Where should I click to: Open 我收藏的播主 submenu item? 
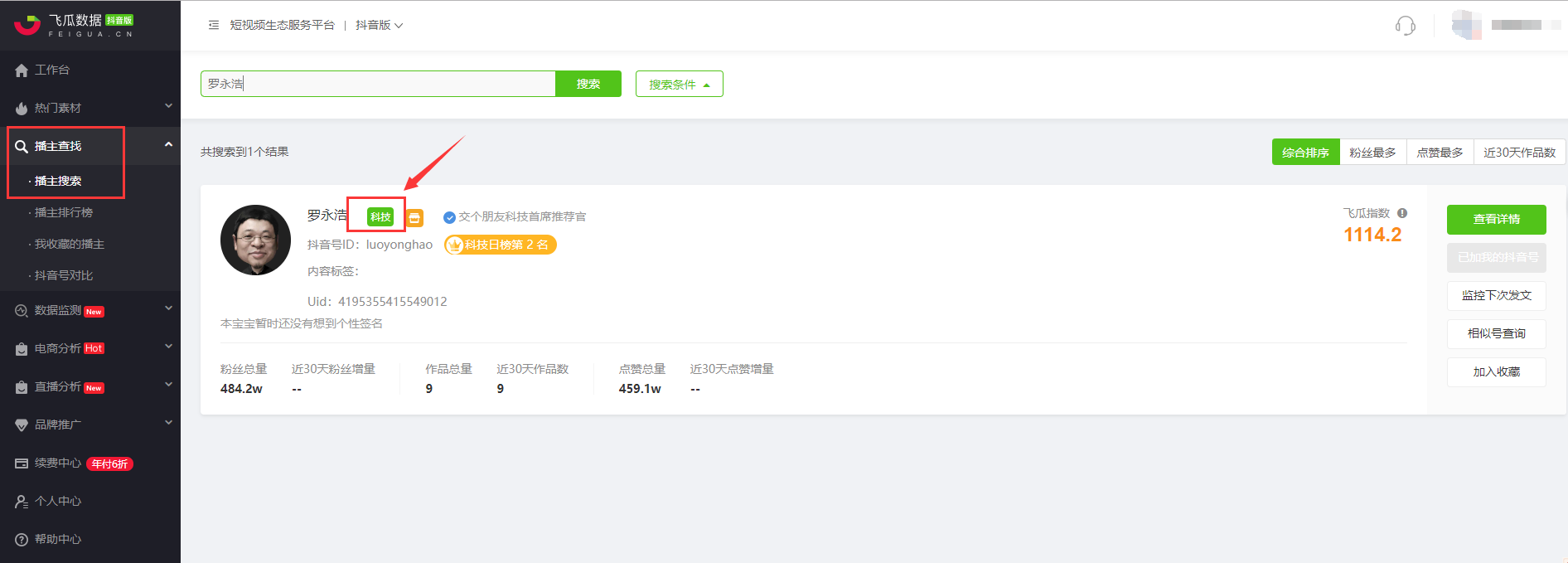pos(69,244)
